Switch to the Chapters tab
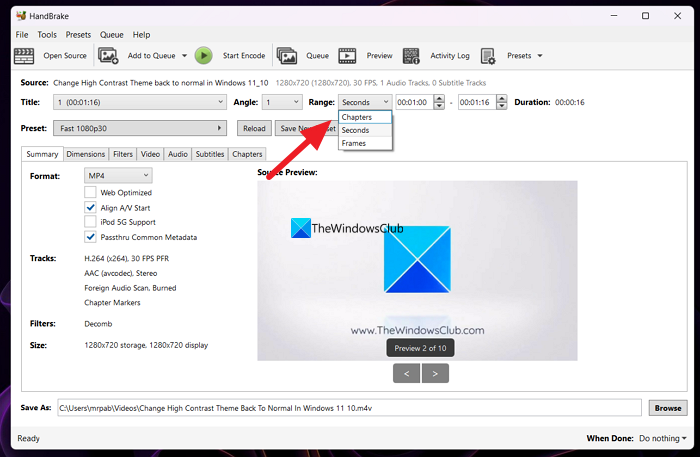This screenshot has height=457, width=700. (247, 154)
